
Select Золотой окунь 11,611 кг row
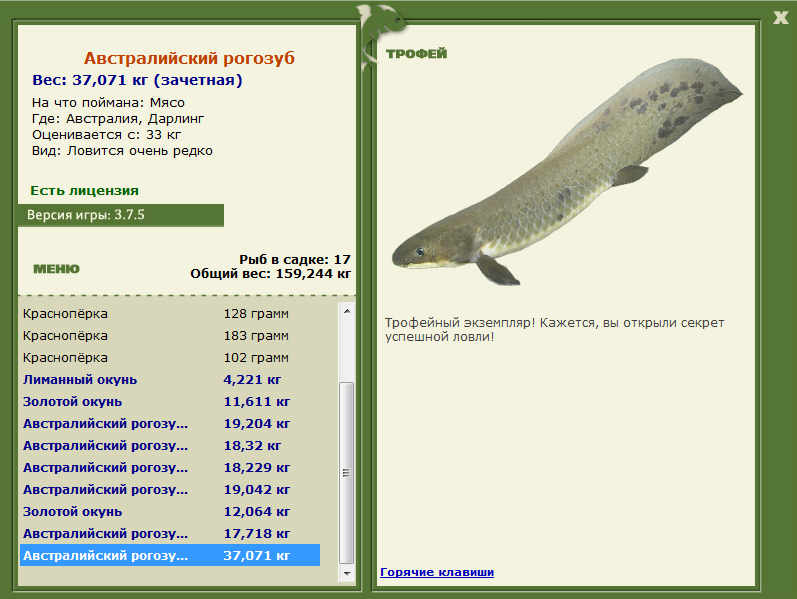click(170, 402)
